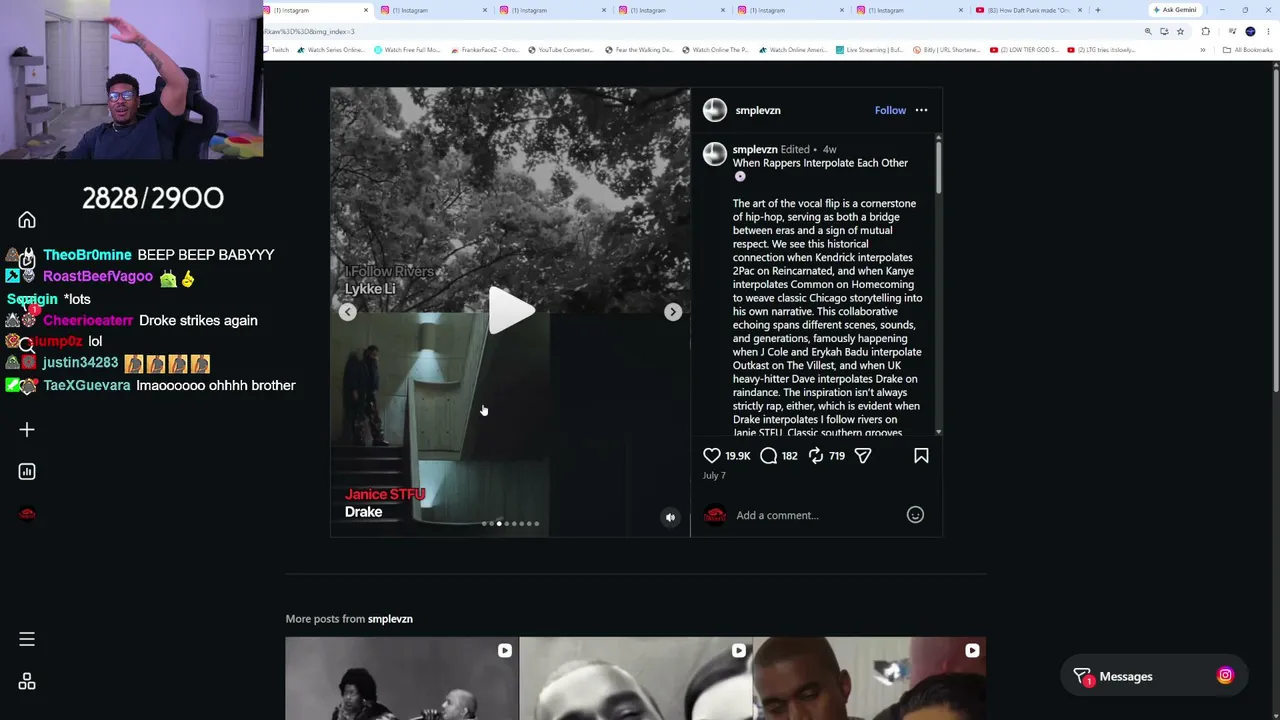This screenshot has width=1280, height=720.
Task: Open the profile avatar in Instagram sidebar
Action: (27, 514)
